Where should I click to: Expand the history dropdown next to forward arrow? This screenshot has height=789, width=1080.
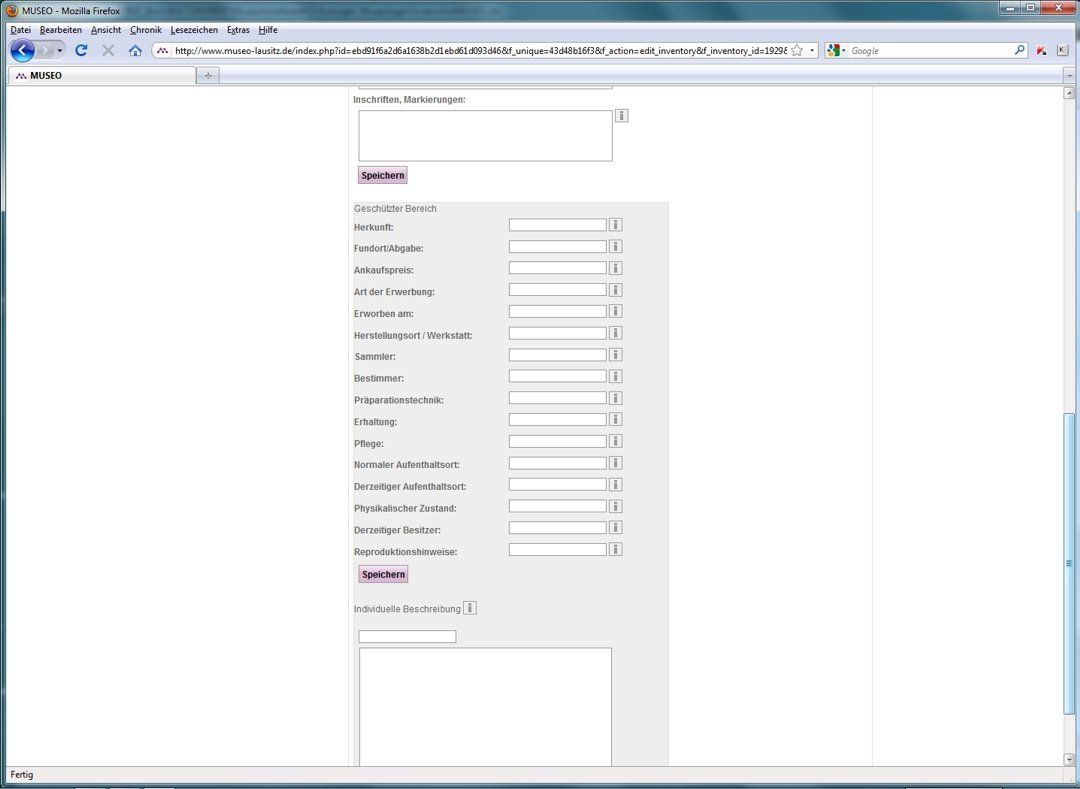coord(60,50)
